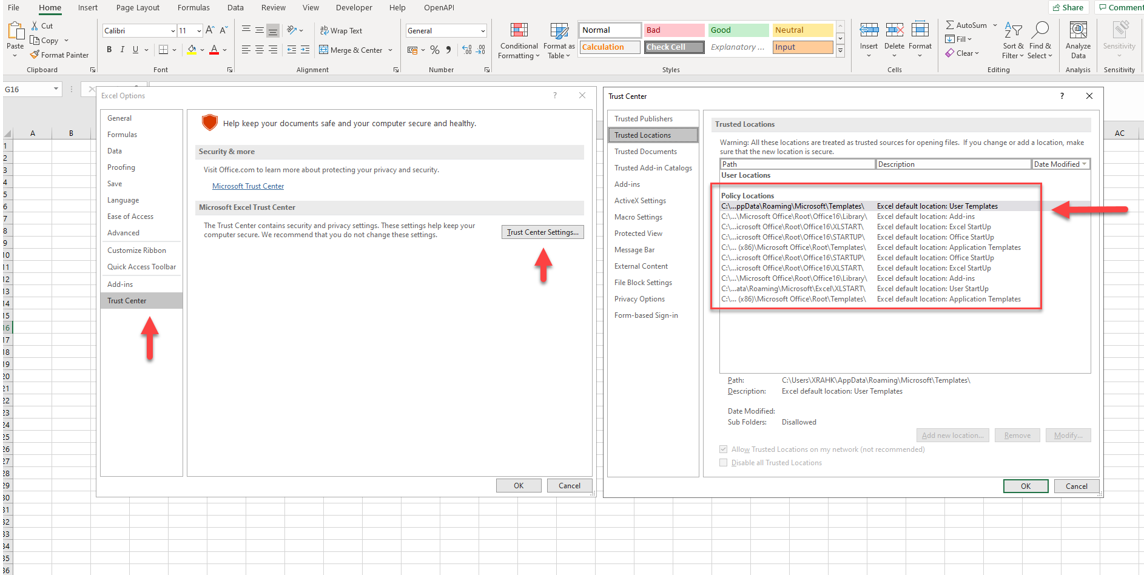Switch to the Formulas ribbon tab
This screenshot has width=1144, height=580.
(193, 8)
